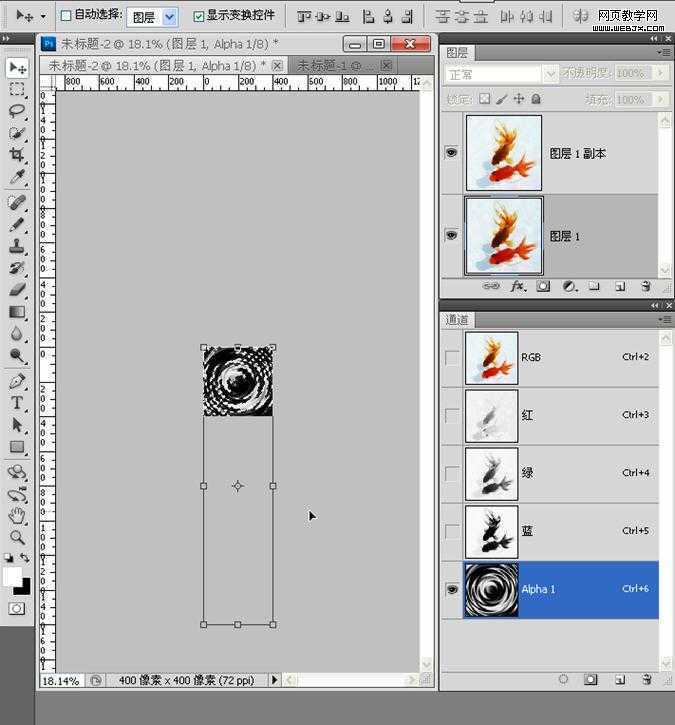Hide the Alpha 1 channel
Image resolution: width=675 pixels, height=725 pixels.
point(452,589)
